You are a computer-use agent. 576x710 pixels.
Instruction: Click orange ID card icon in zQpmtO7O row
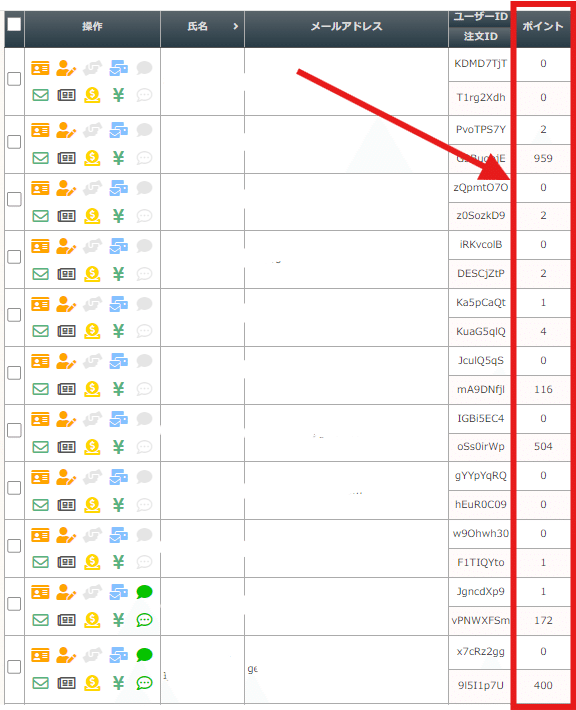[x=40, y=188]
